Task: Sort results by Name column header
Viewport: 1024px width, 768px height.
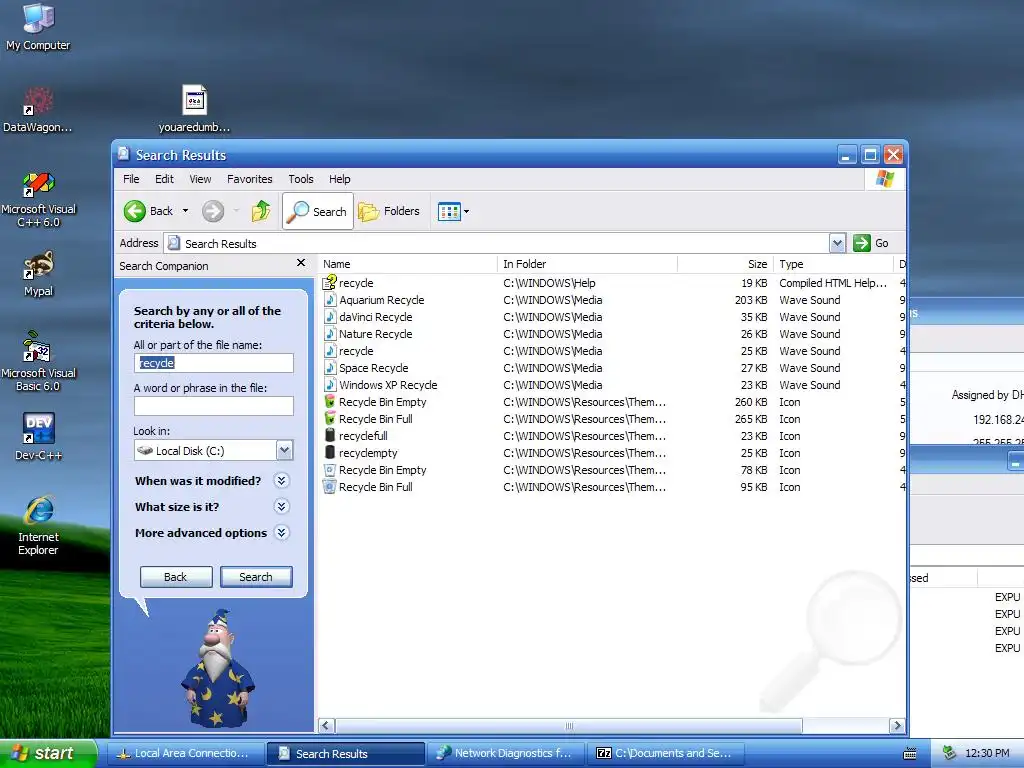Action: pyautogui.click(x=408, y=264)
